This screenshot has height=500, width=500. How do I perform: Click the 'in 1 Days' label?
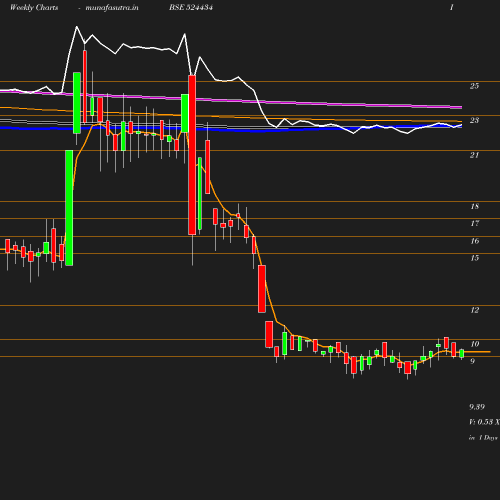coord(483,438)
